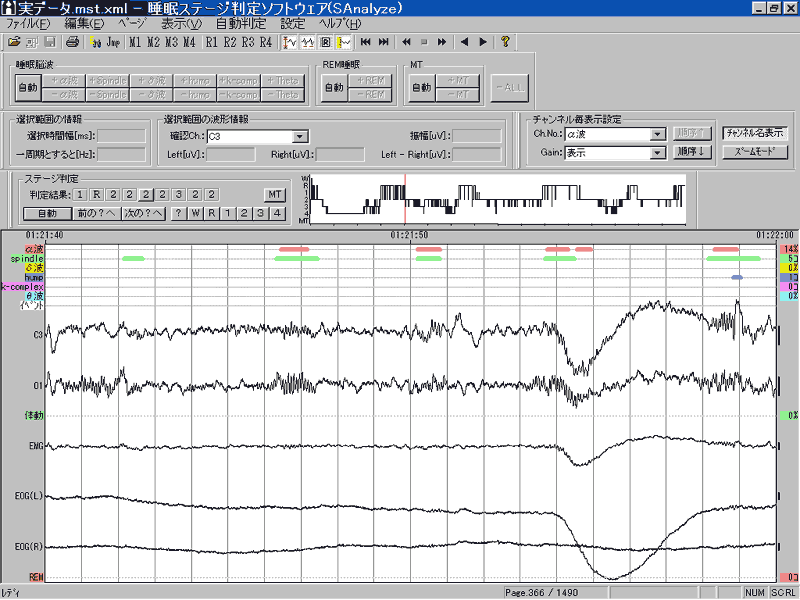Click the stop square icon

(424, 42)
